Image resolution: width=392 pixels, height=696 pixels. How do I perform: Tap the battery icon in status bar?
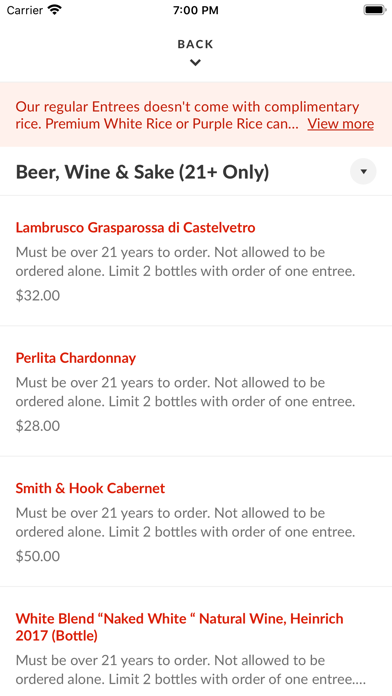374,10
